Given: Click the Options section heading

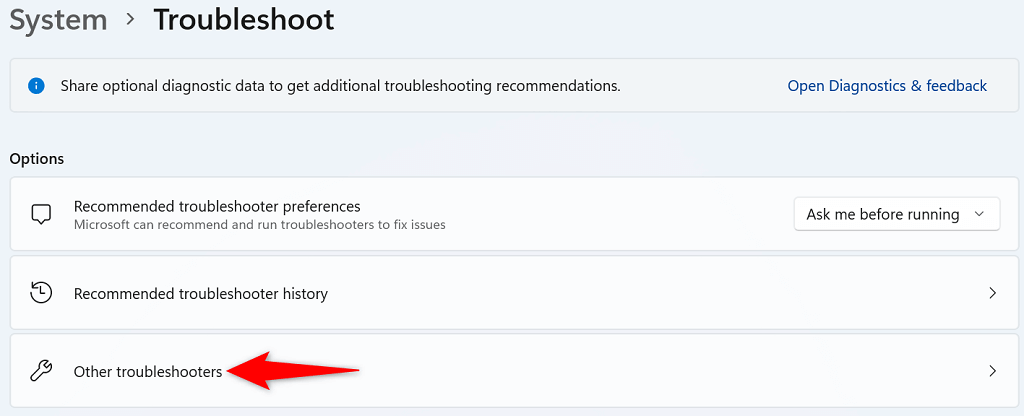Looking at the screenshot, I should (x=37, y=159).
